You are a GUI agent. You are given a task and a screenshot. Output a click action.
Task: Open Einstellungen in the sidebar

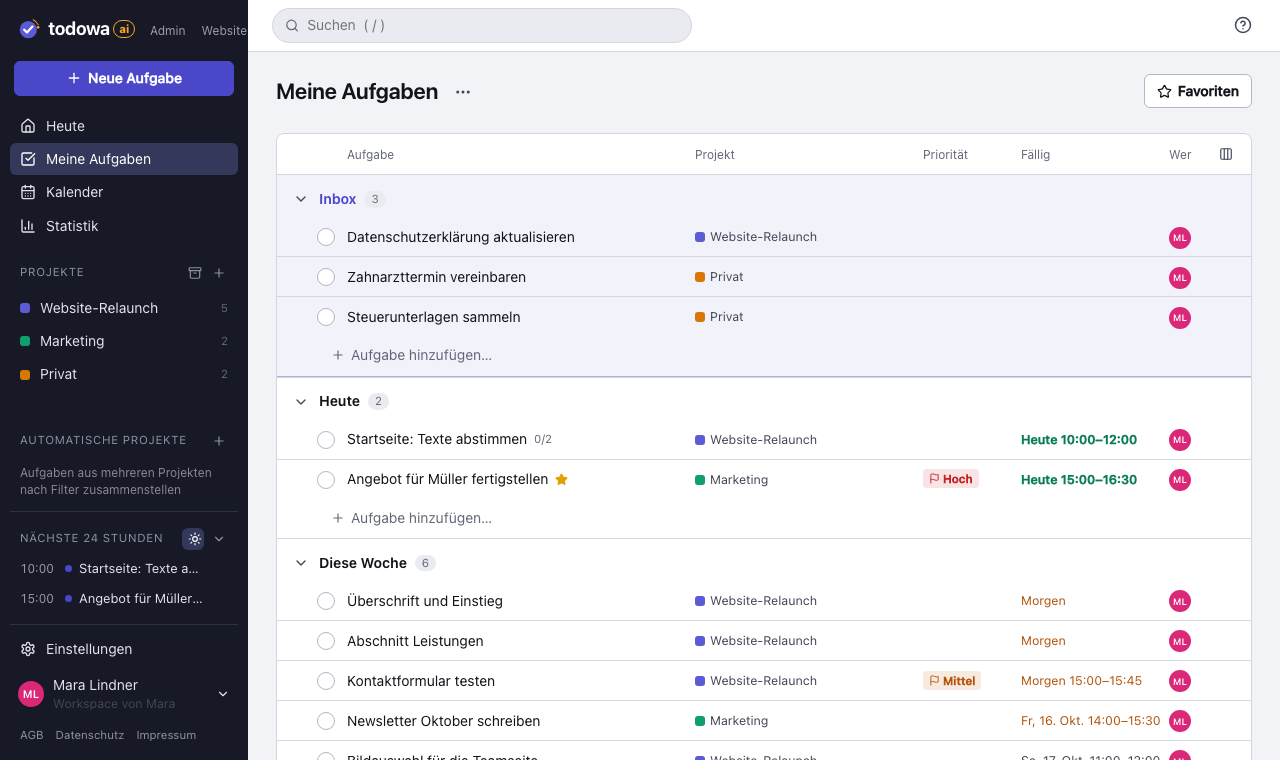(124, 649)
